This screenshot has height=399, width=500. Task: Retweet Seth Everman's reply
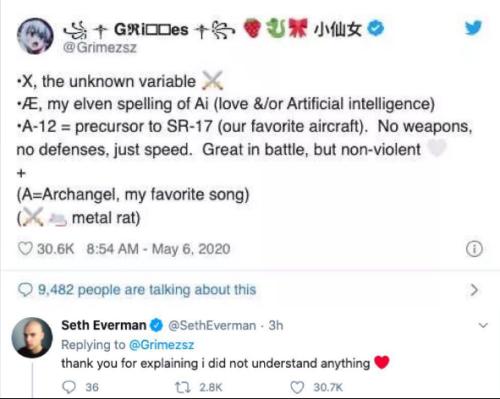click(x=183, y=387)
